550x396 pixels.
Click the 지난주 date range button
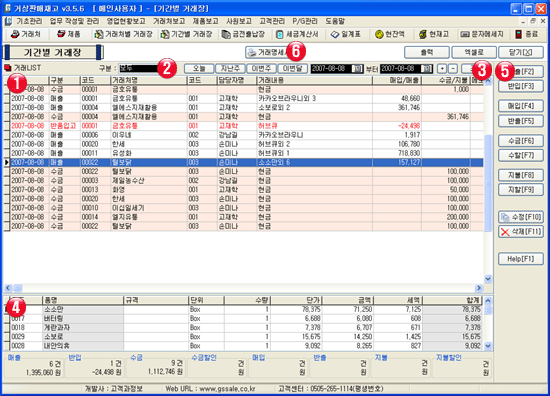coord(230,68)
